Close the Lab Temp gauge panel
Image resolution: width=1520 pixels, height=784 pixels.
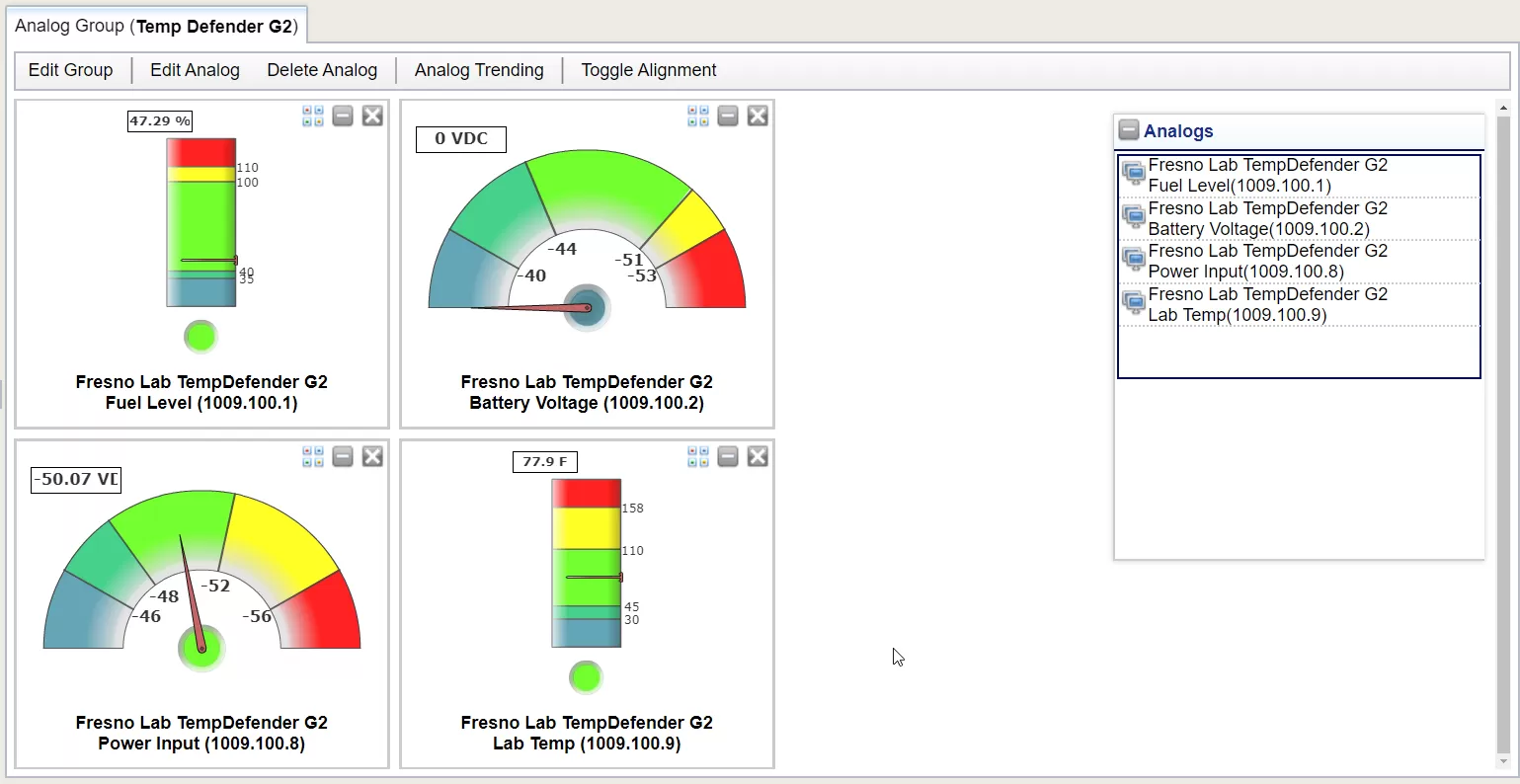758,457
